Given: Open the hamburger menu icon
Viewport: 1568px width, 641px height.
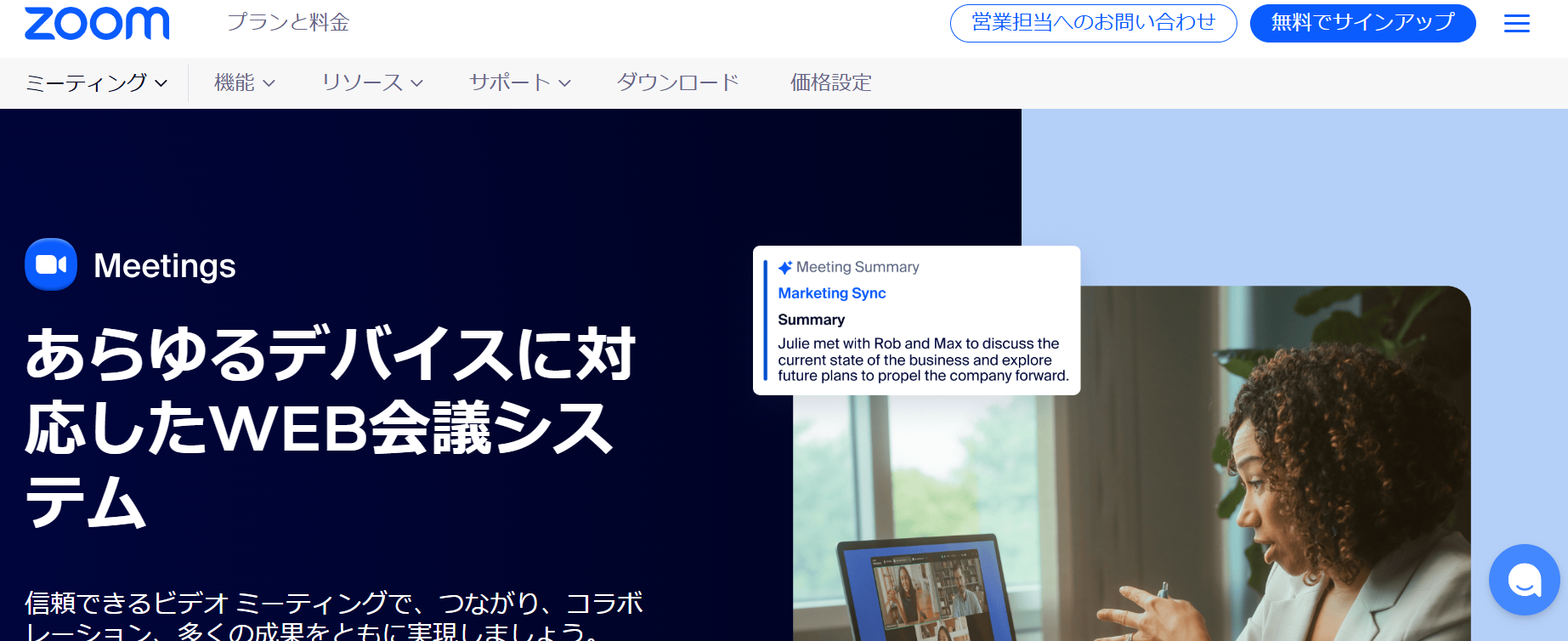Looking at the screenshot, I should coord(1517,23).
